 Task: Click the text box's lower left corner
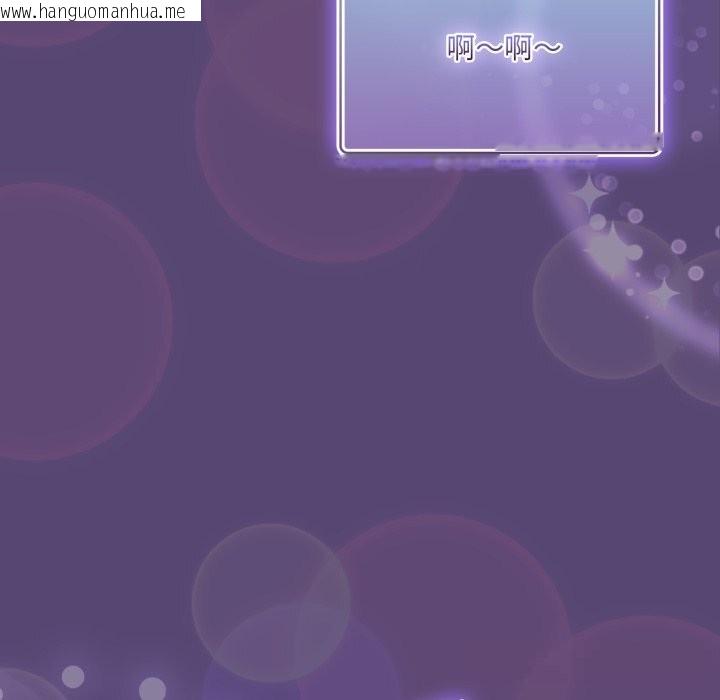(343, 151)
